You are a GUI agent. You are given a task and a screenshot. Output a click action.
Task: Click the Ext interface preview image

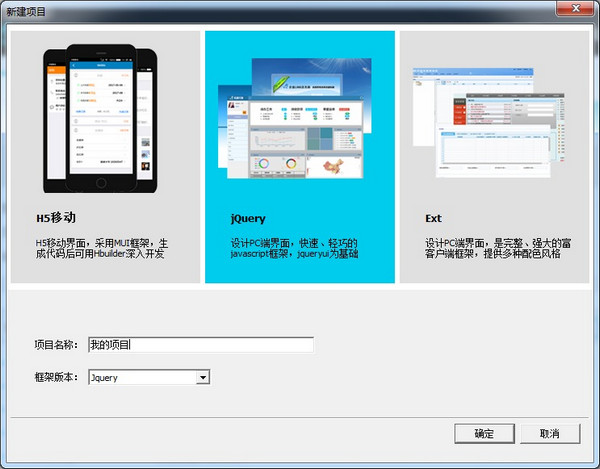(x=489, y=122)
